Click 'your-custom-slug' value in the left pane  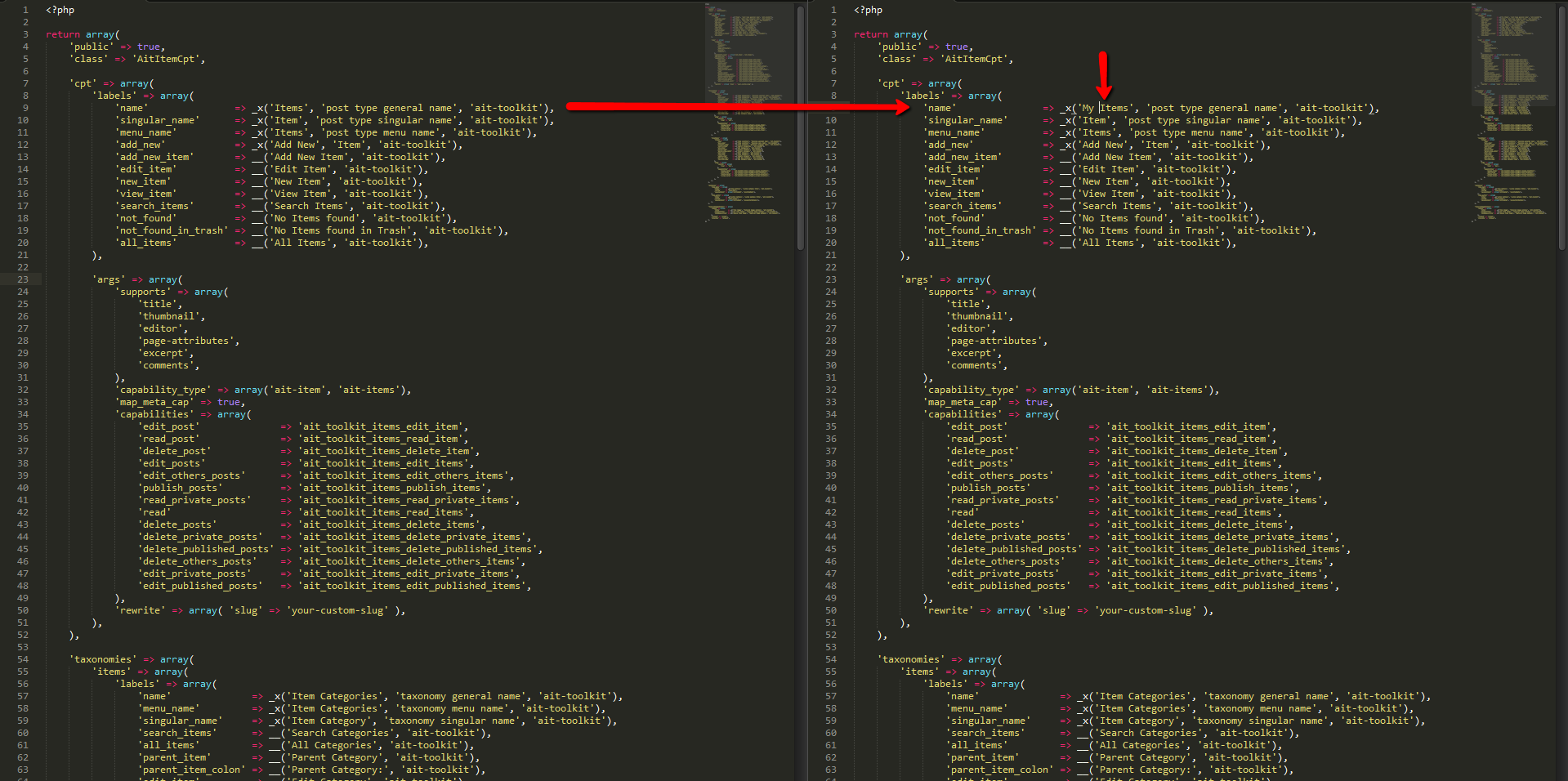pyautogui.click(x=338, y=610)
